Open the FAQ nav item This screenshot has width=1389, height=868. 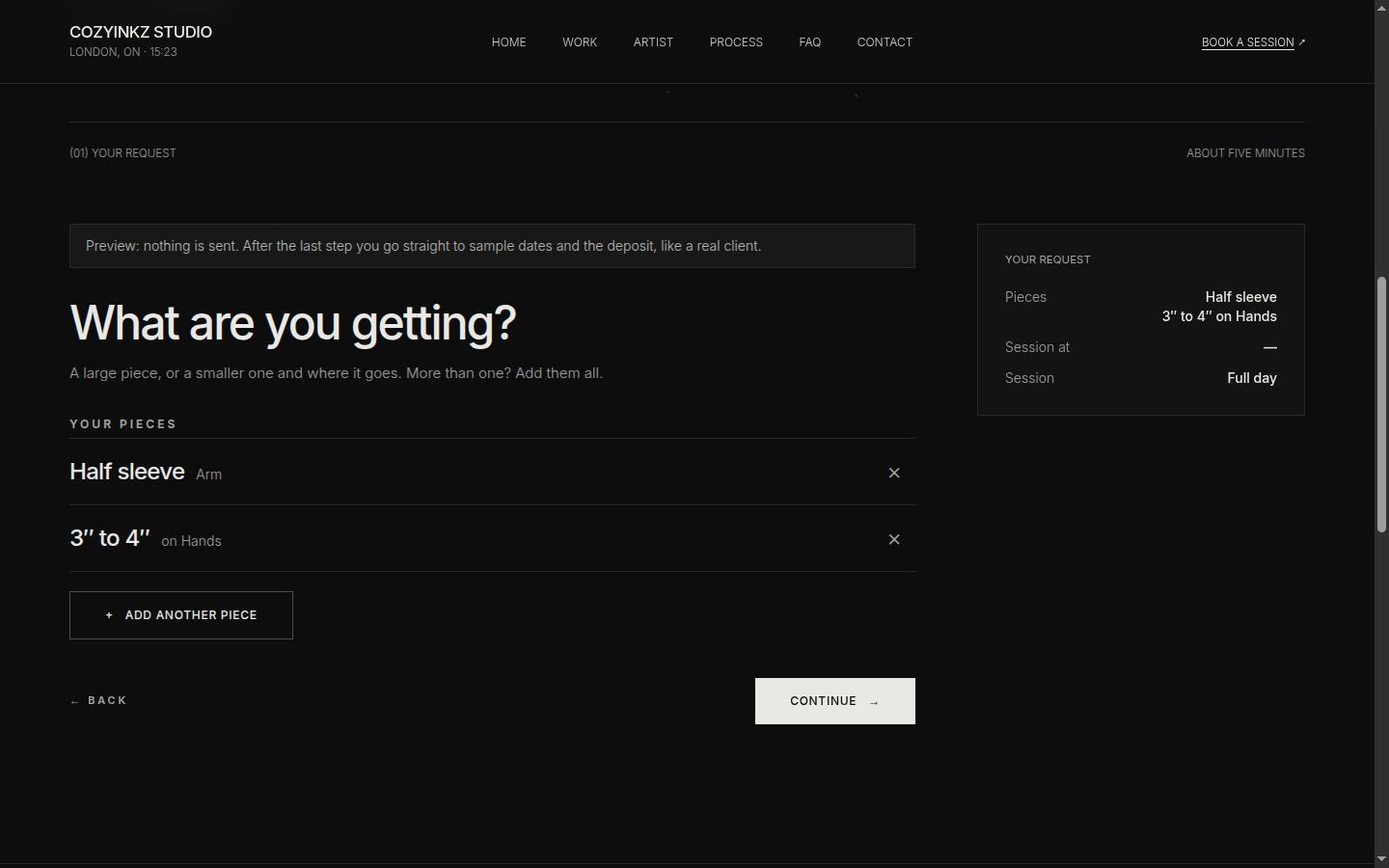pyautogui.click(x=810, y=42)
